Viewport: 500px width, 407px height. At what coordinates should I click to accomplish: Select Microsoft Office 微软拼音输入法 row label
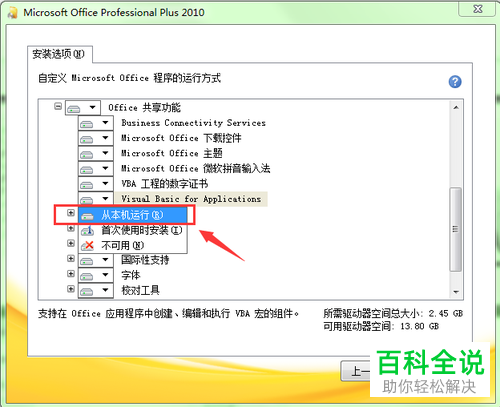click(195, 169)
